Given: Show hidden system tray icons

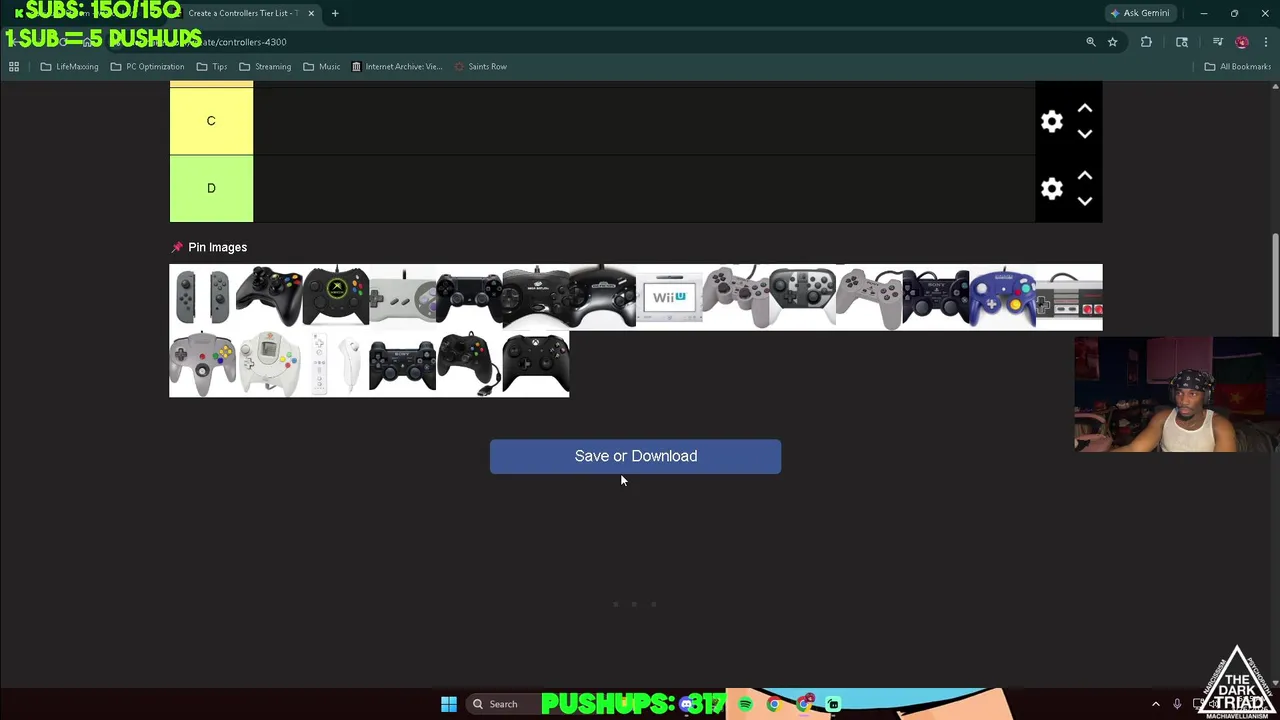Looking at the screenshot, I should pyautogui.click(x=1156, y=704).
